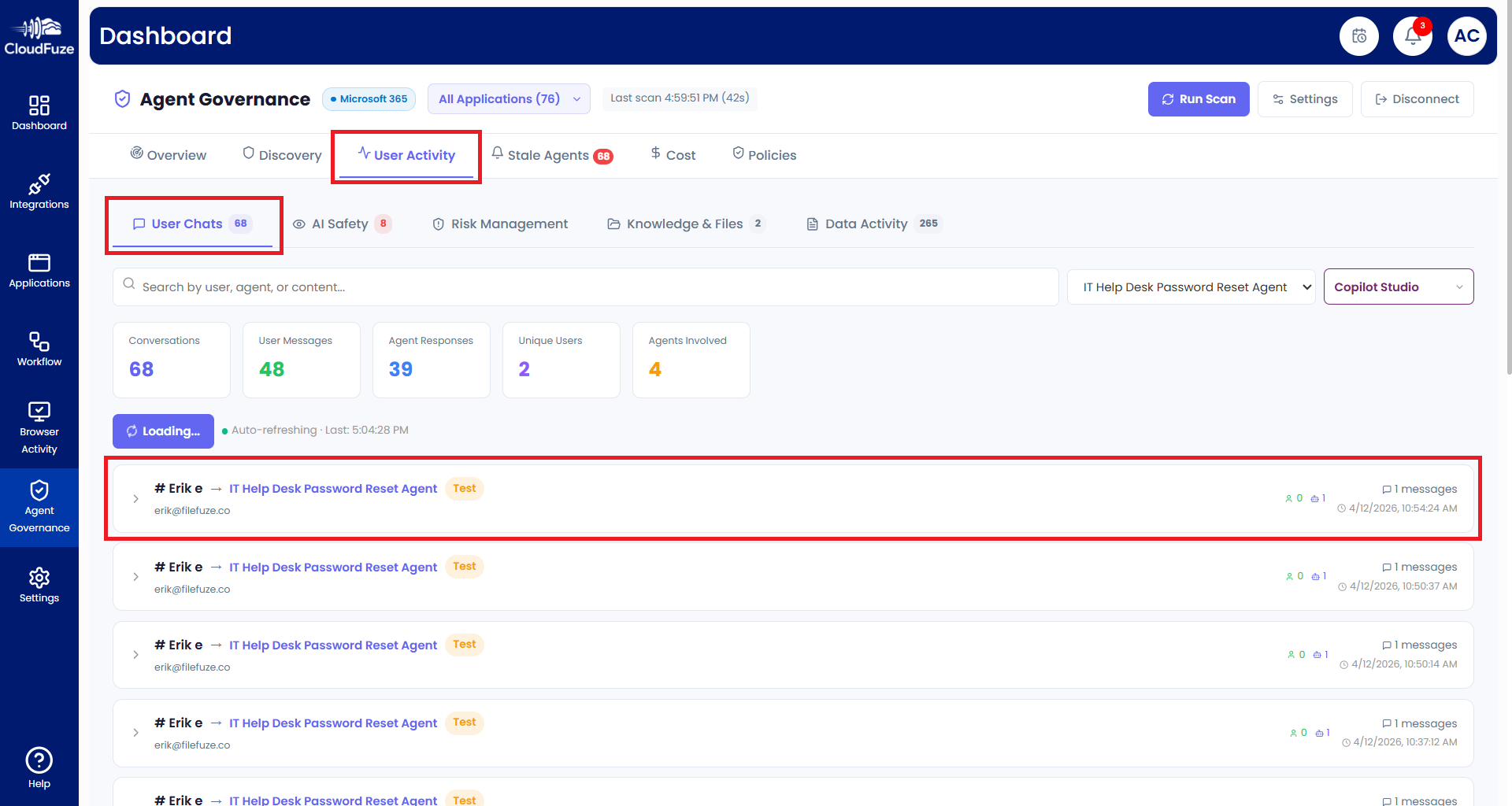
Task: Switch to the User Activity tab
Action: point(406,155)
